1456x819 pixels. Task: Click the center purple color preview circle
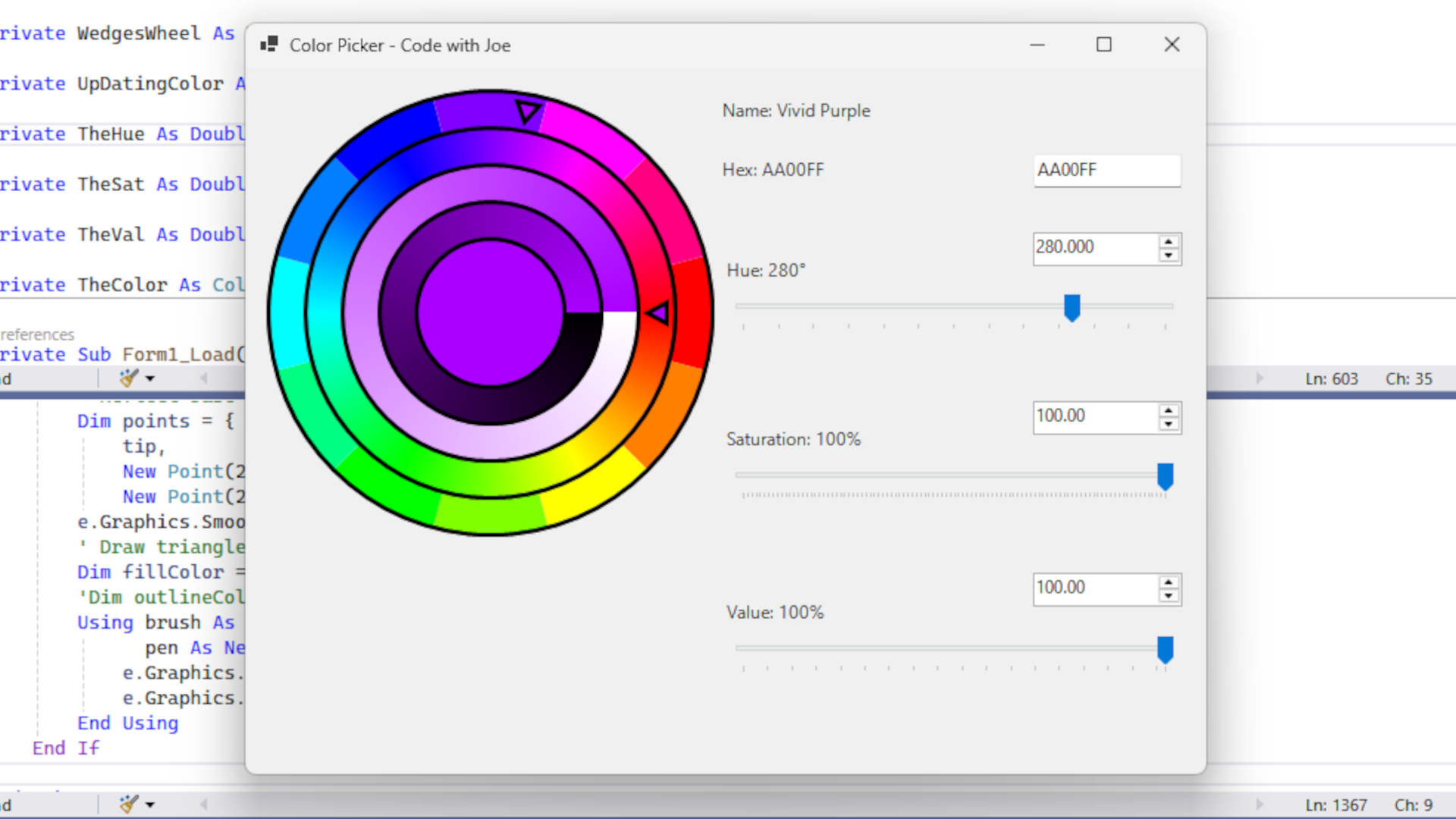coord(491,312)
